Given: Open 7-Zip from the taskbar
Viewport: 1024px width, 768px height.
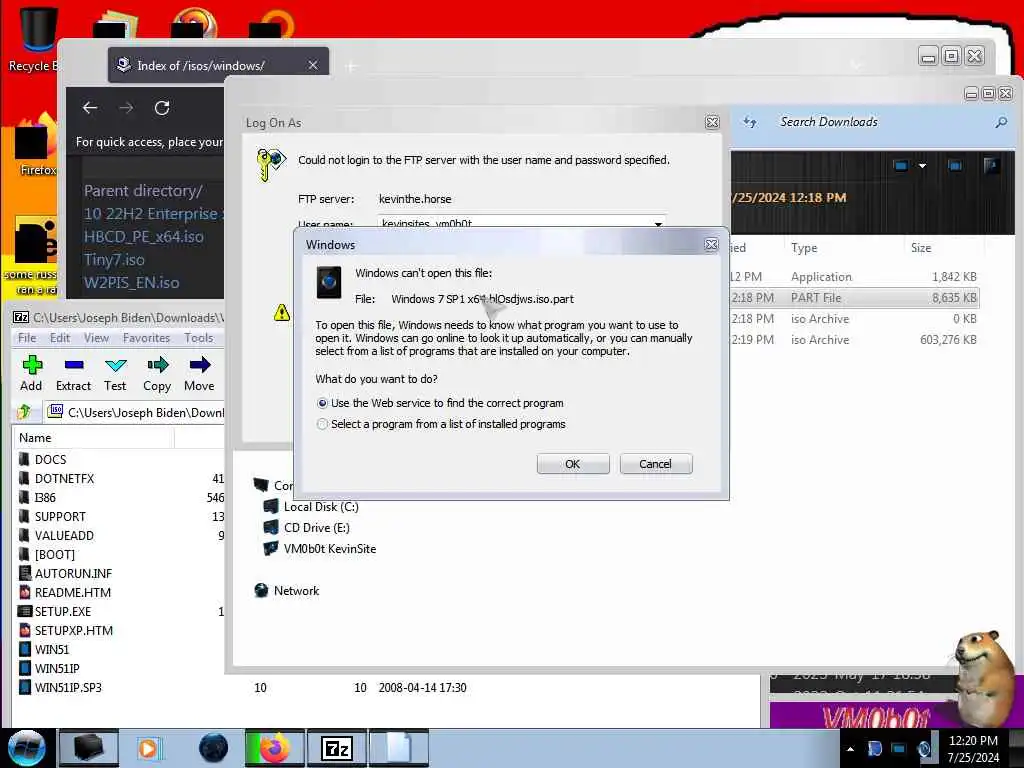Looking at the screenshot, I should click(337, 748).
